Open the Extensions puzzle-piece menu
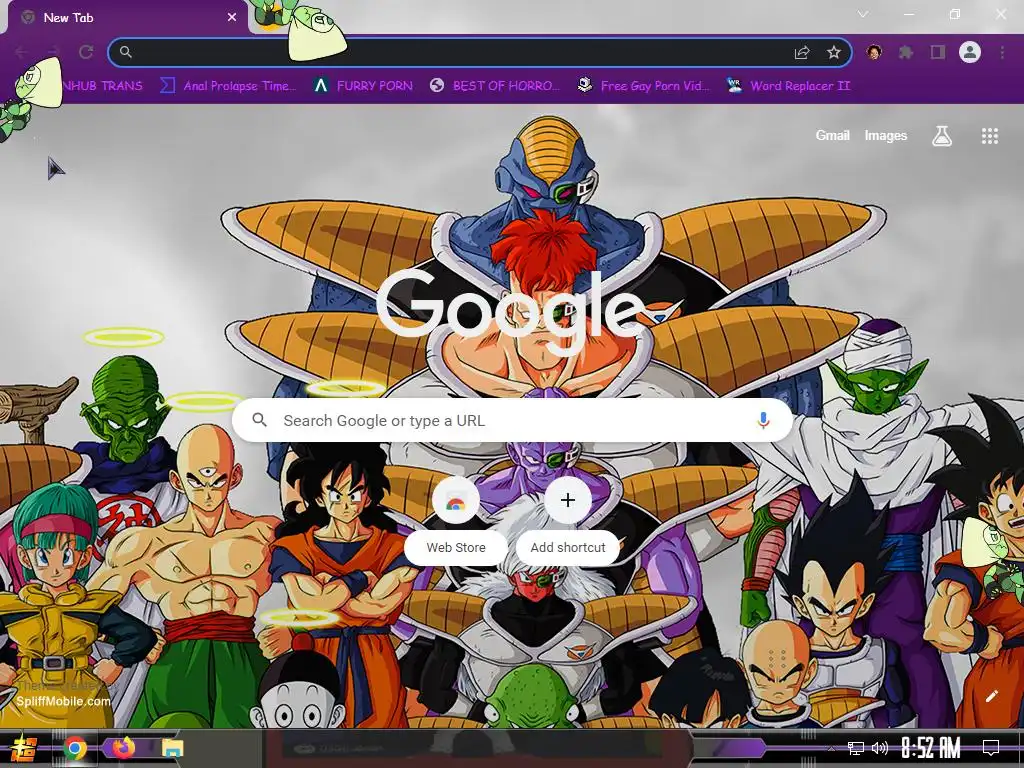Screen dimensions: 1024x768 pyautogui.click(x=906, y=52)
